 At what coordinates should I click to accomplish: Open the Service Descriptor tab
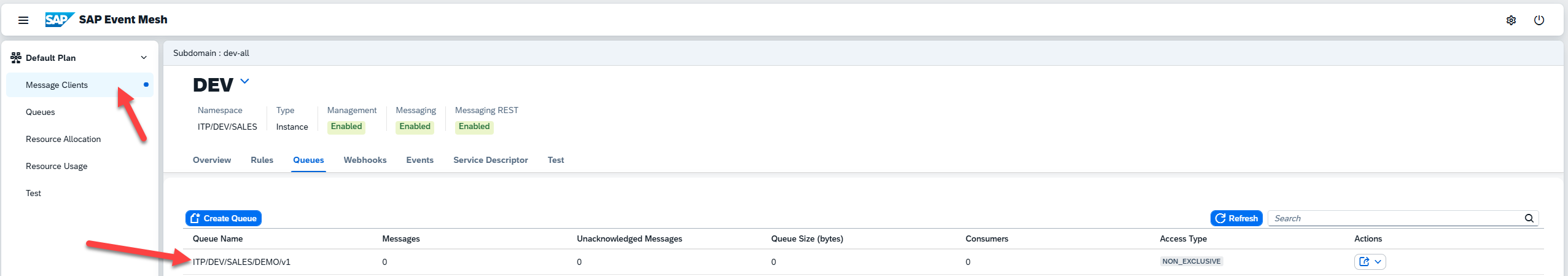tap(490, 160)
